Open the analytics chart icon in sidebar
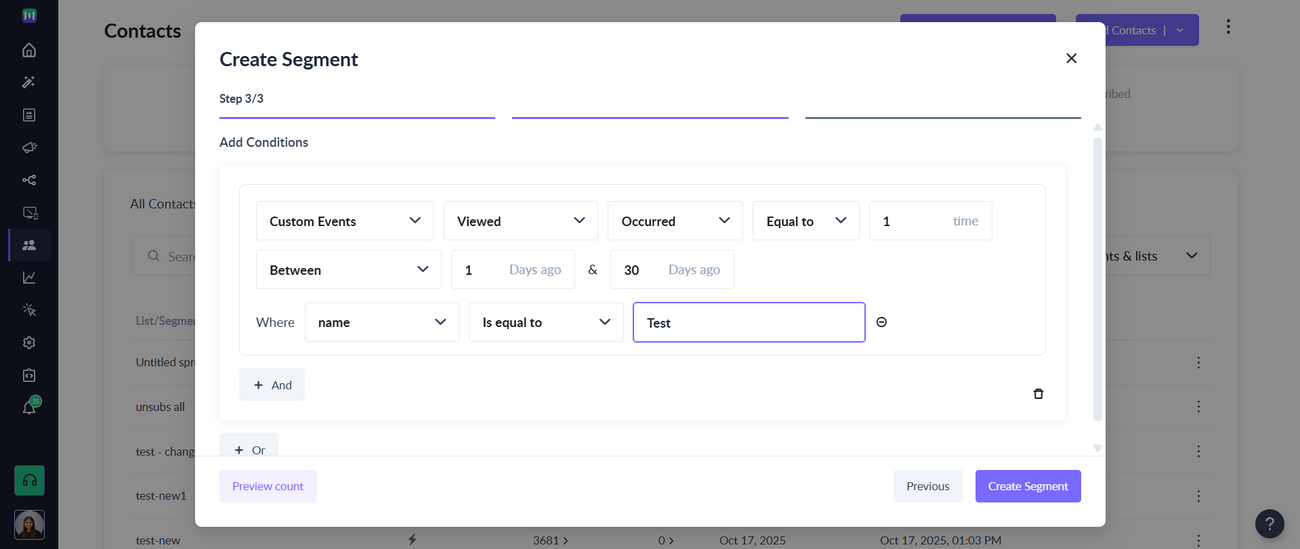 pyautogui.click(x=29, y=278)
